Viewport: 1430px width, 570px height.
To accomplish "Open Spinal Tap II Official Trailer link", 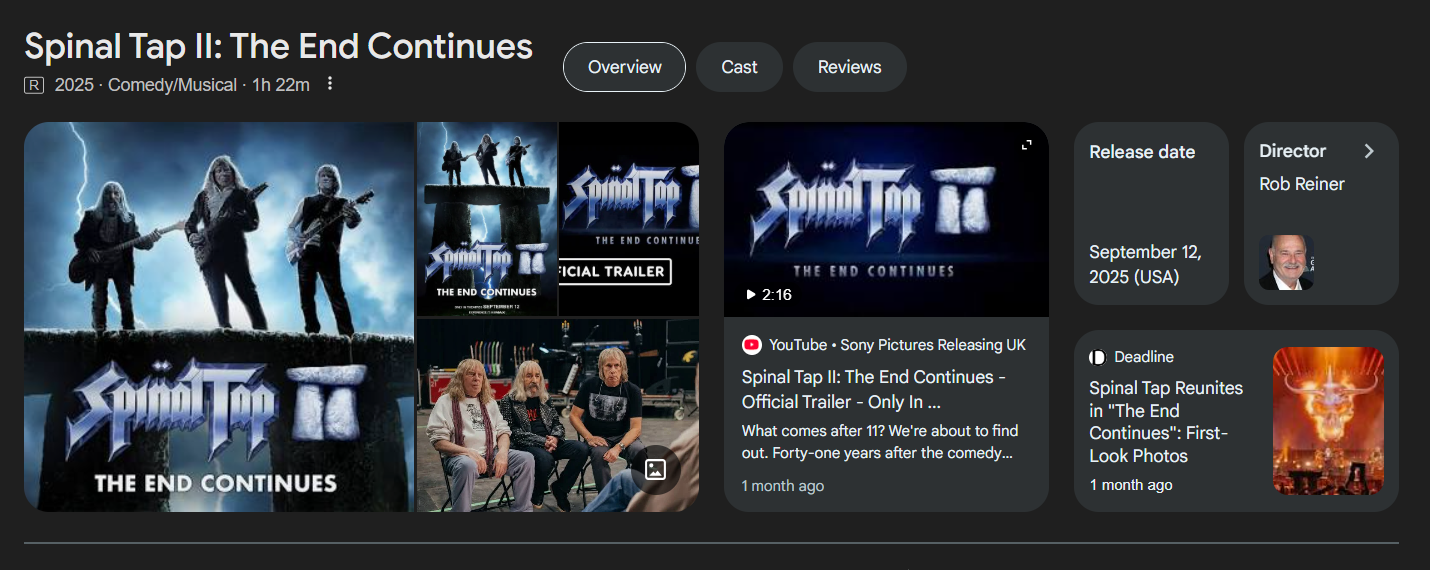I will pos(874,389).
